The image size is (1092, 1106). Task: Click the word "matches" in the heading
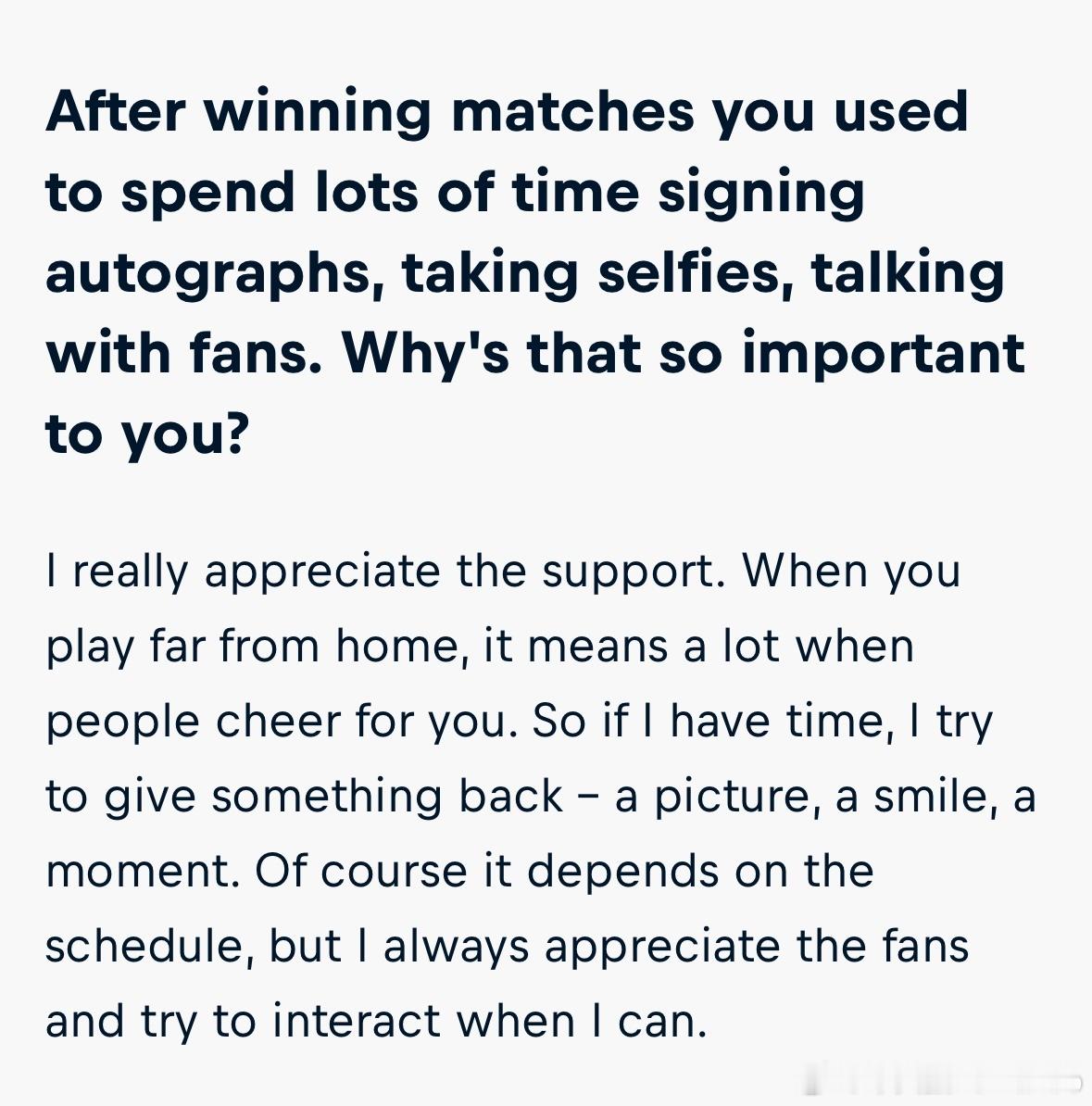[x=572, y=113]
